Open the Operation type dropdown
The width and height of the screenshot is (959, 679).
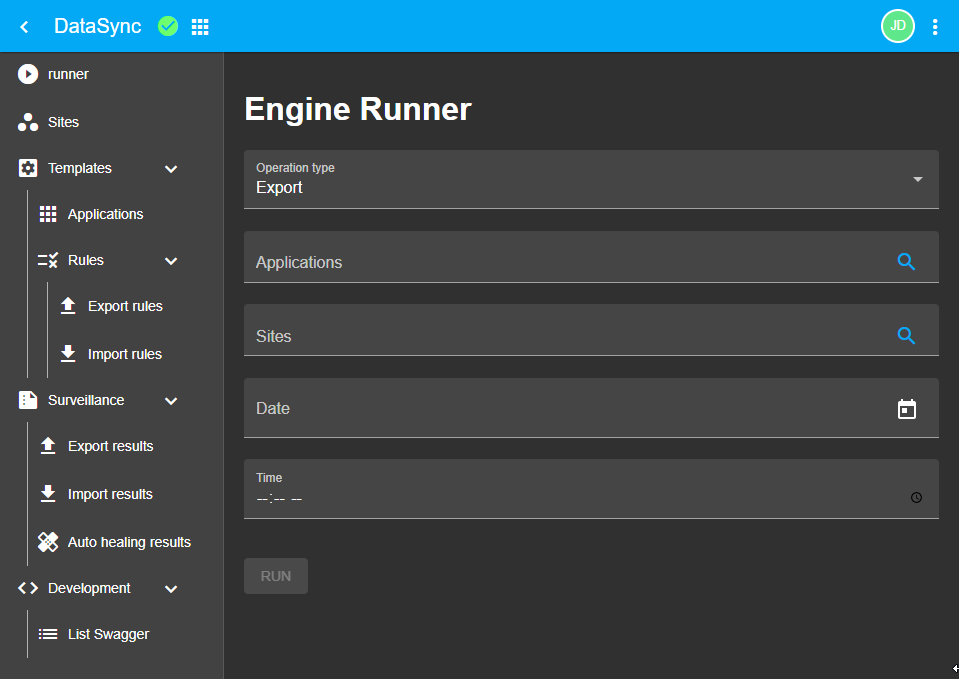(591, 180)
